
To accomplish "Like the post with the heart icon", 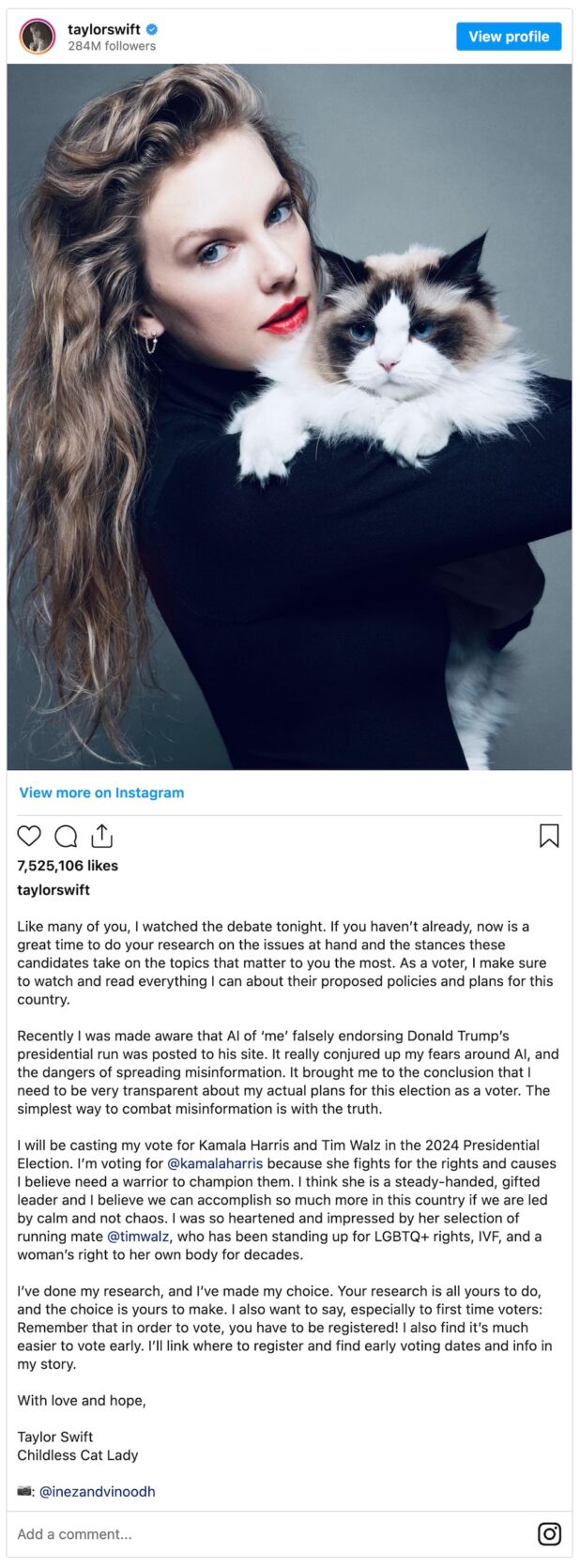I will (29, 836).
